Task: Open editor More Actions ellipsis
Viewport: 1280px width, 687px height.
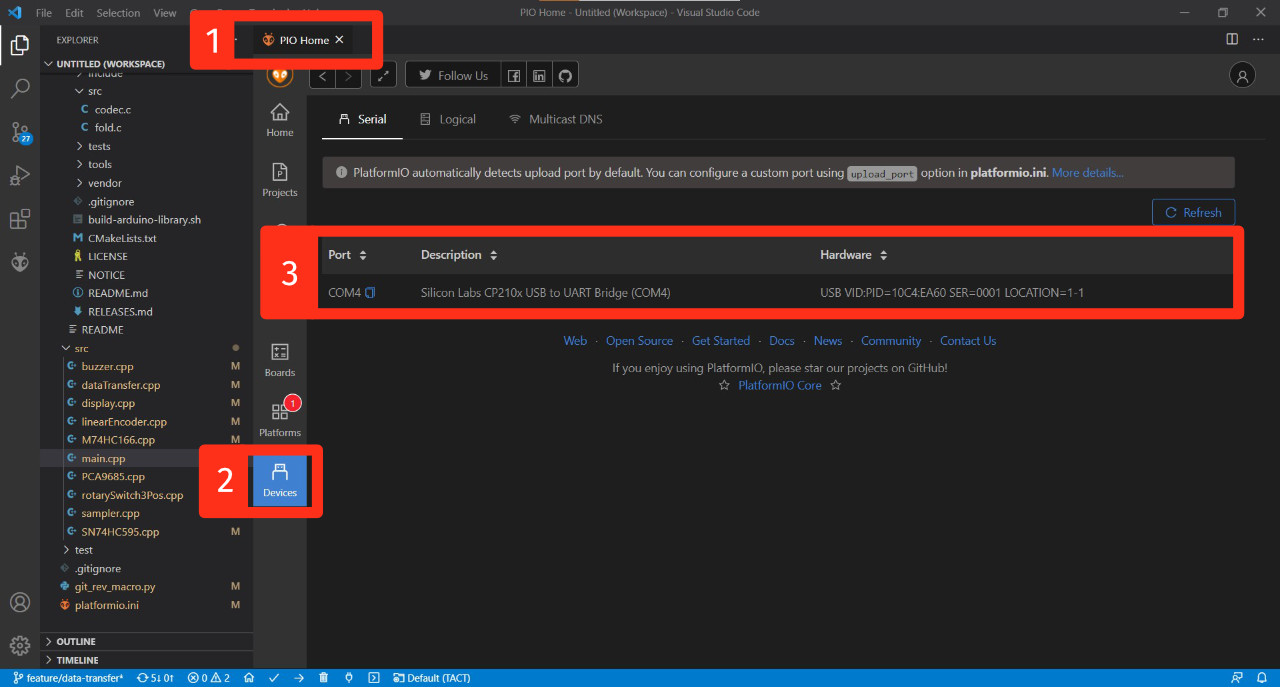Action: (1258, 39)
